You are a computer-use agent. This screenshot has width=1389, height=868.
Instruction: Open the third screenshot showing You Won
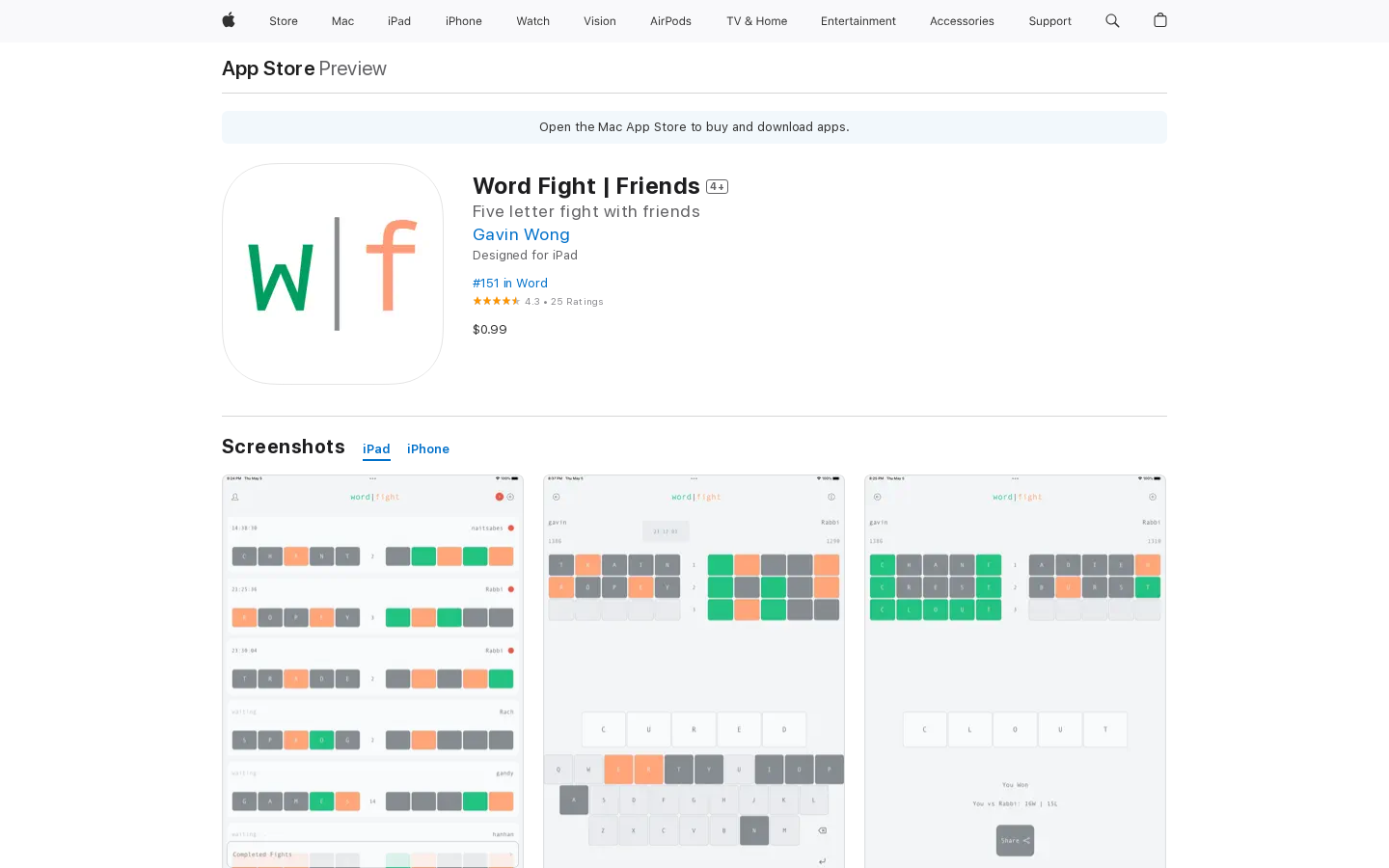pyautogui.click(x=1015, y=671)
